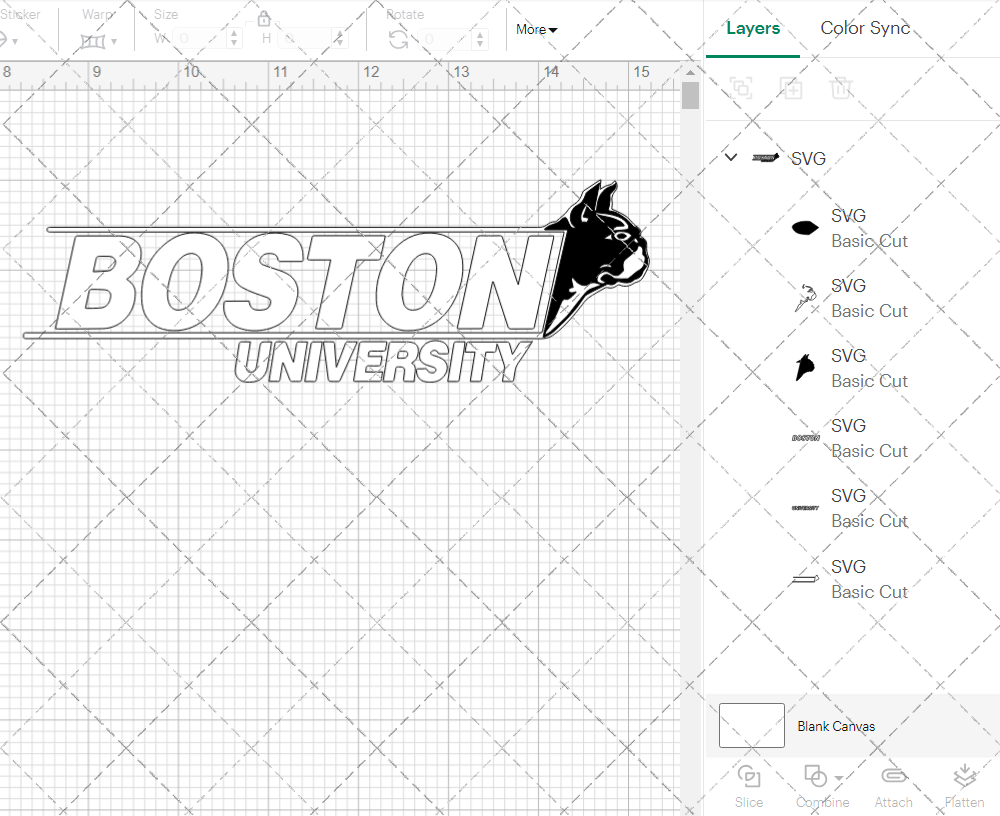Change the Blank Canvas color swatch
The height and width of the screenshot is (816, 1000).
click(751, 726)
